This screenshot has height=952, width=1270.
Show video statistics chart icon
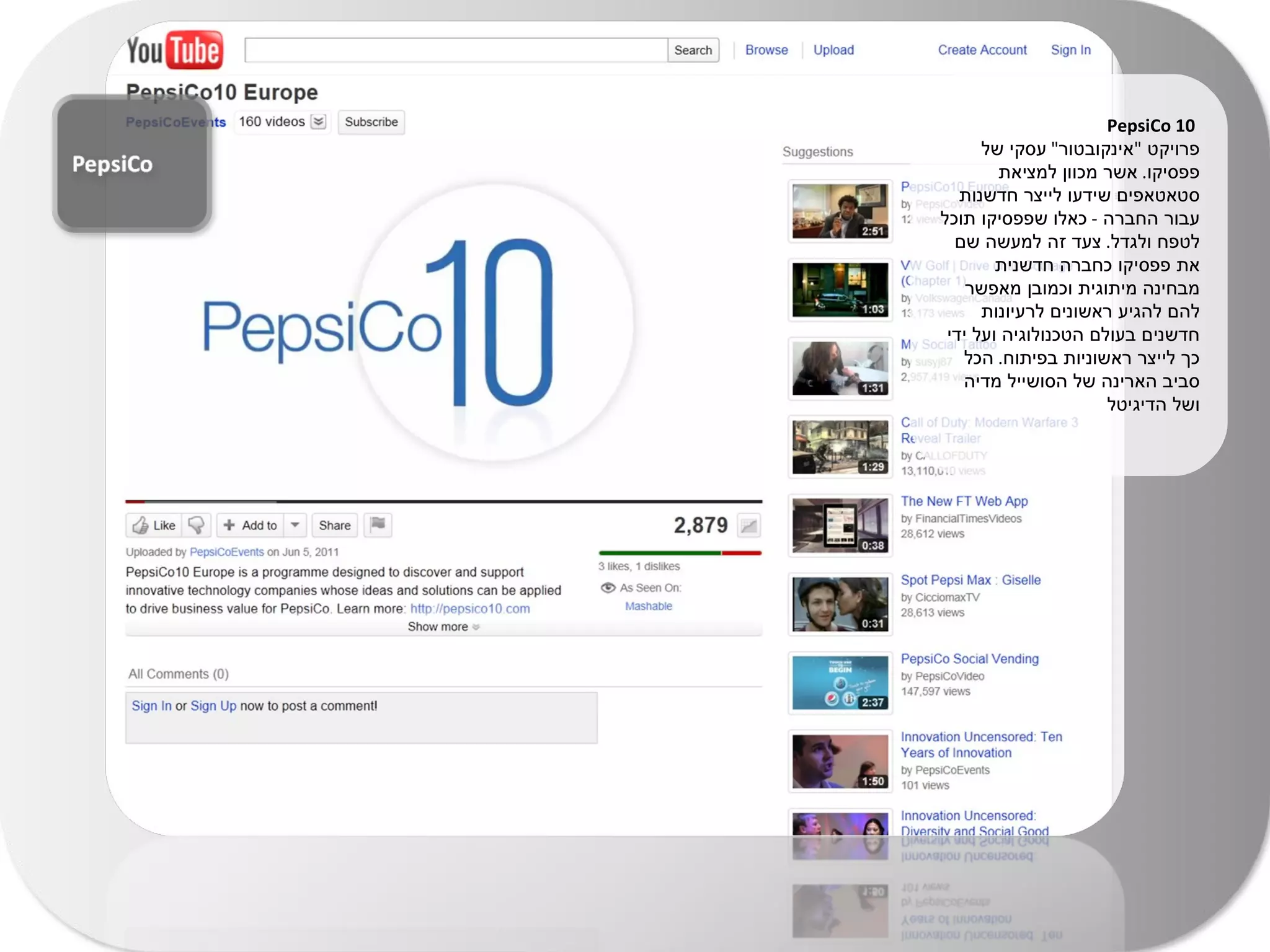[749, 526]
